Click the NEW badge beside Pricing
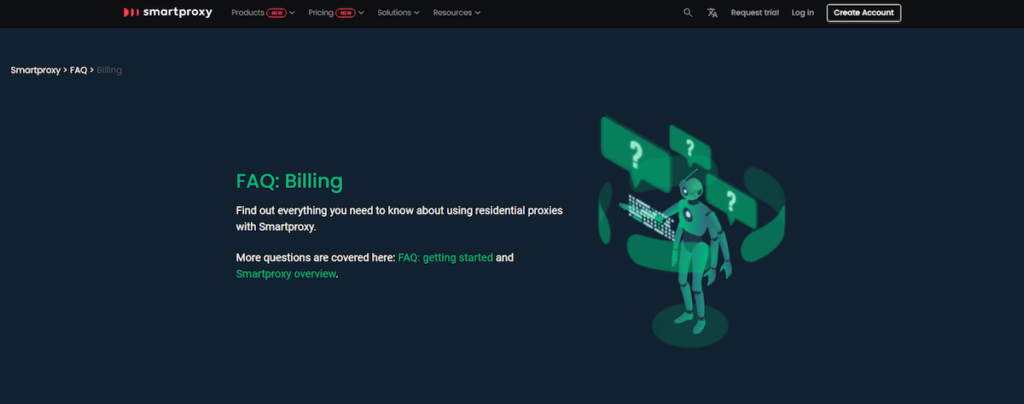The image size is (1024, 404). pos(345,13)
